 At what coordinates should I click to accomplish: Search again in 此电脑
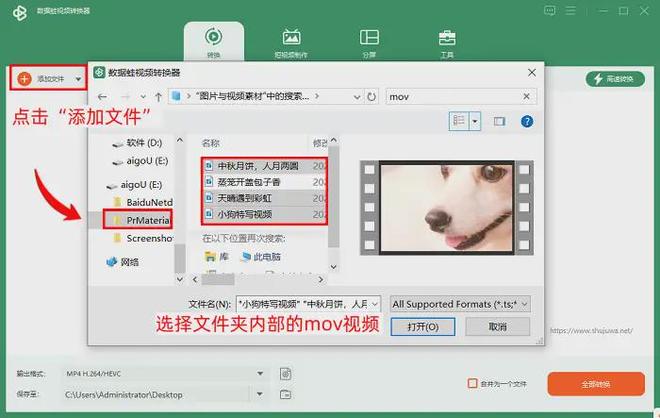click(261, 257)
